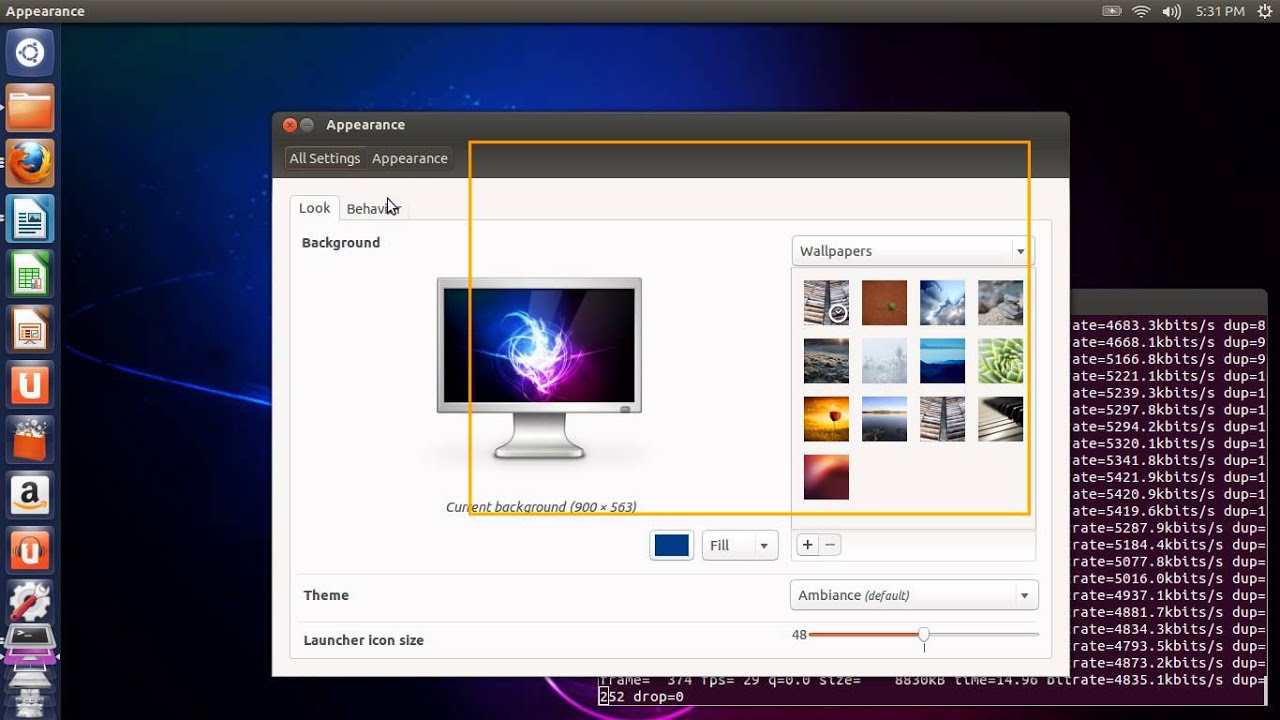Click terminal line 'rate=5287.9kbits/s'
Screen dimensions: 1280x720
[1143, 528]
